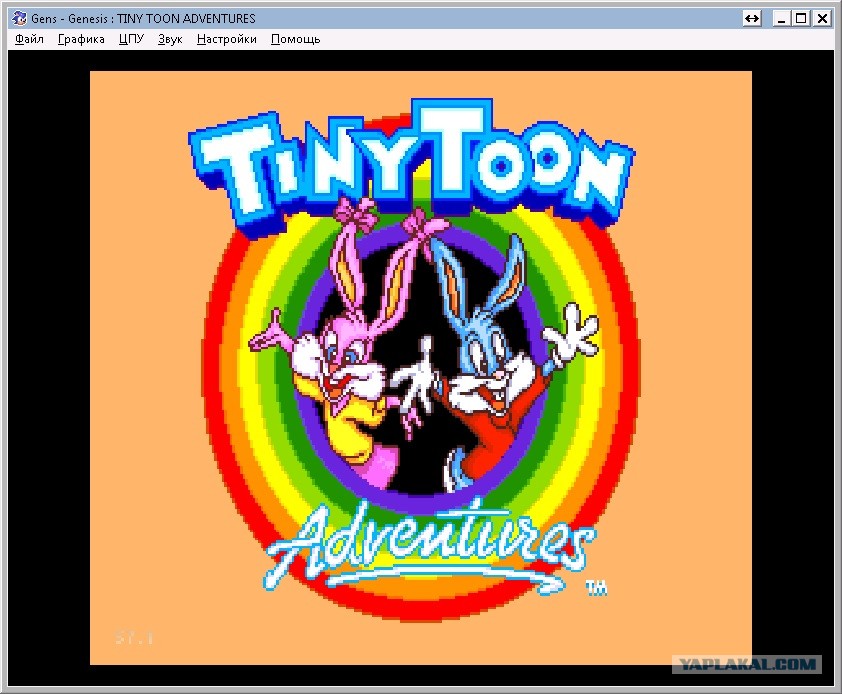This screenshot has width=842, height=694.
Task: Click the FPS counter in the game screen
Action: point(134,638)
